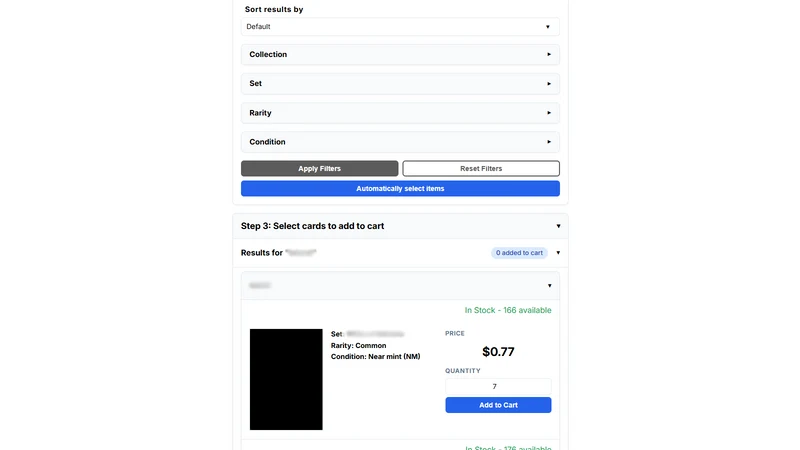Image resolution: width=800 pixels, height=450 pixels.
Task: Click the Set arrow icon
Action: tap(549, 84)
